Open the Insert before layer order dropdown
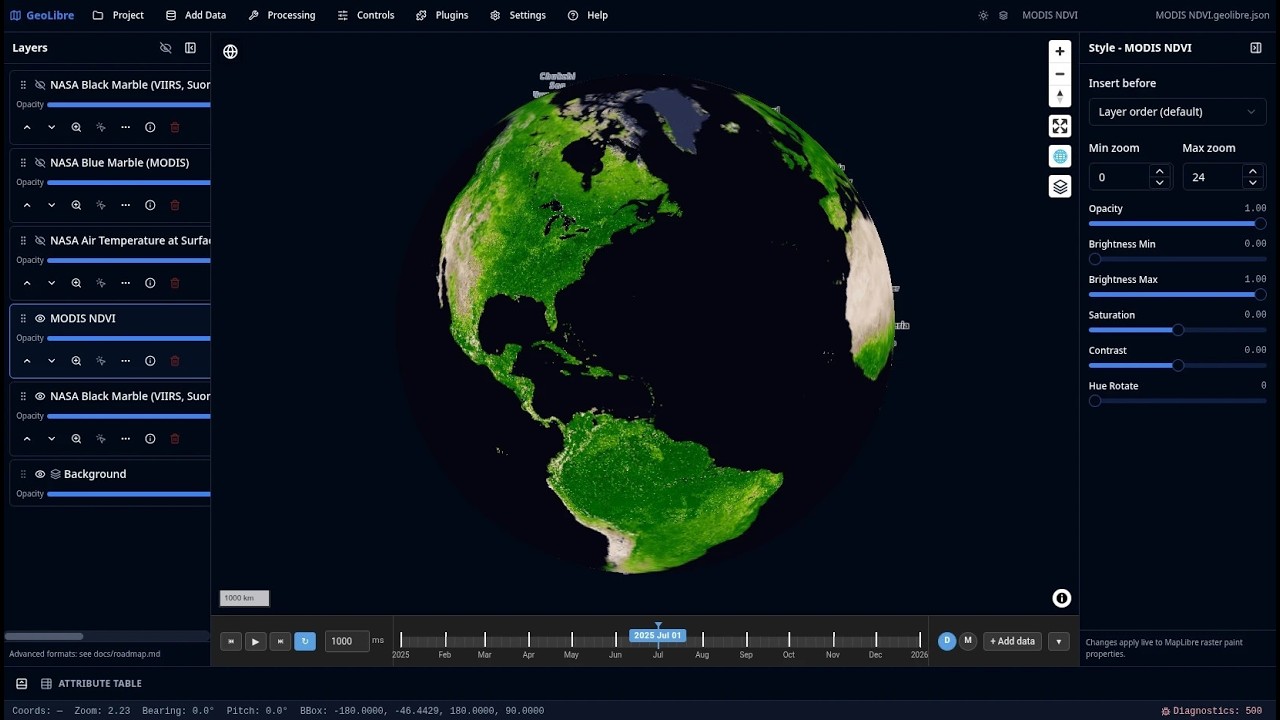This screenshot has height=720, width=1280. tap(1177, 112)
